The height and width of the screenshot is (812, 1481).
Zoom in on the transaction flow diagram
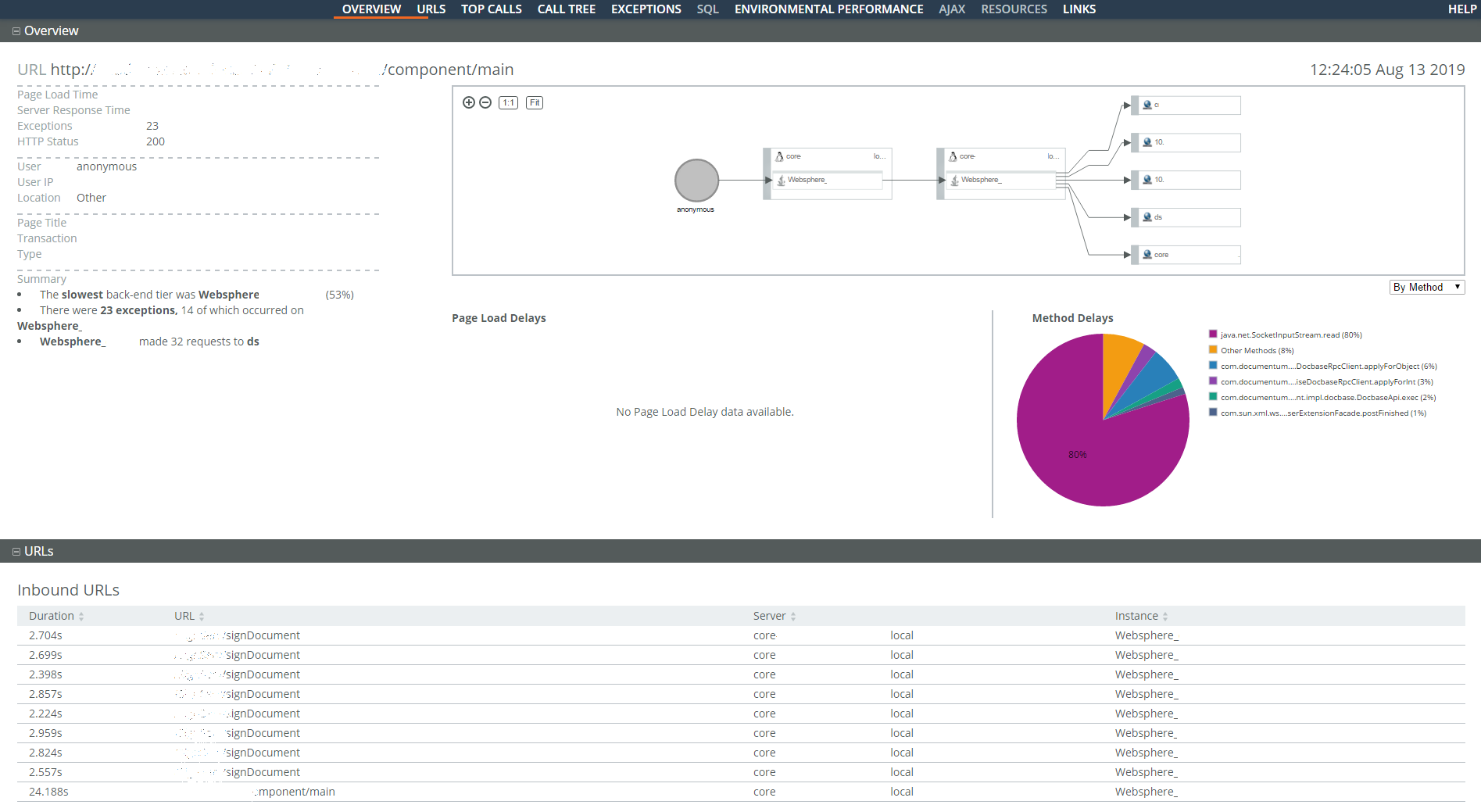(x=468, y=102)
